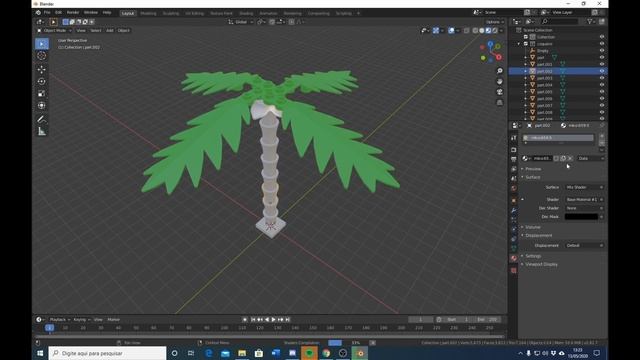Enable rendered viewport shading mode
The width and height of the screenshot is (640, 360).
coord(495,30)
